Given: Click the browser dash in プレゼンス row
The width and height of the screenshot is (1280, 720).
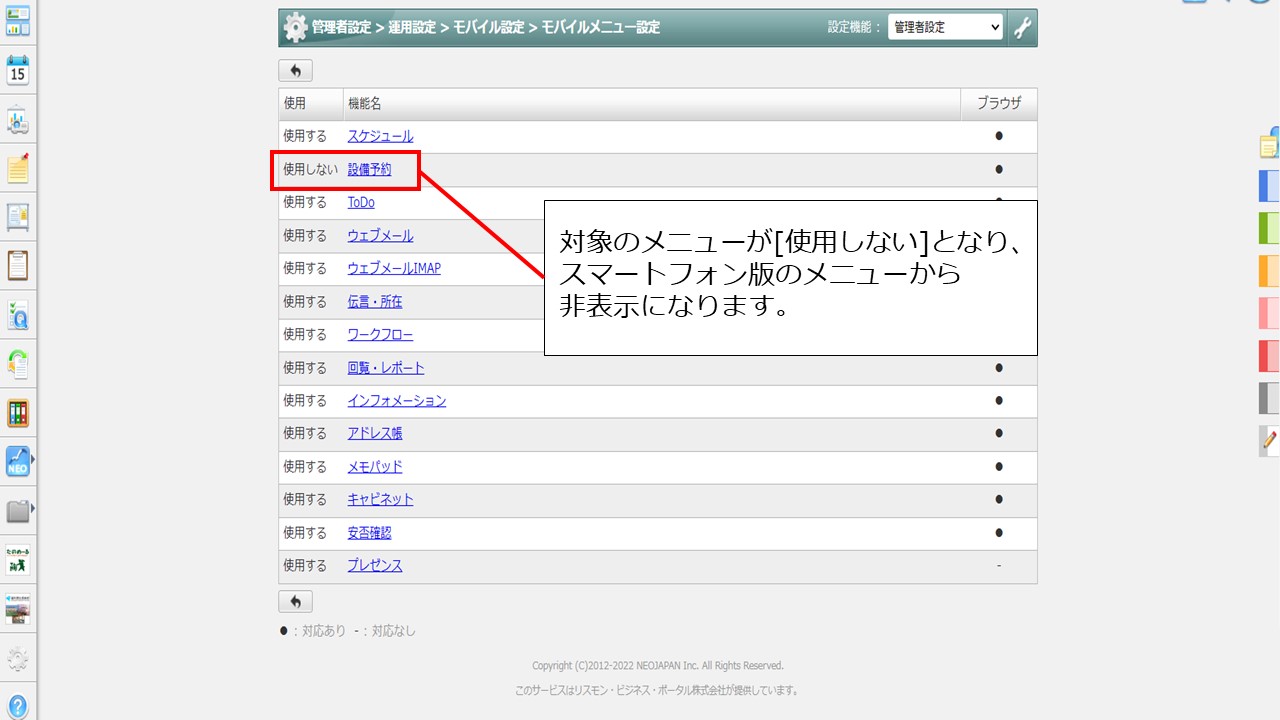Looking at the screenshot, I should [x=999, y=565].
